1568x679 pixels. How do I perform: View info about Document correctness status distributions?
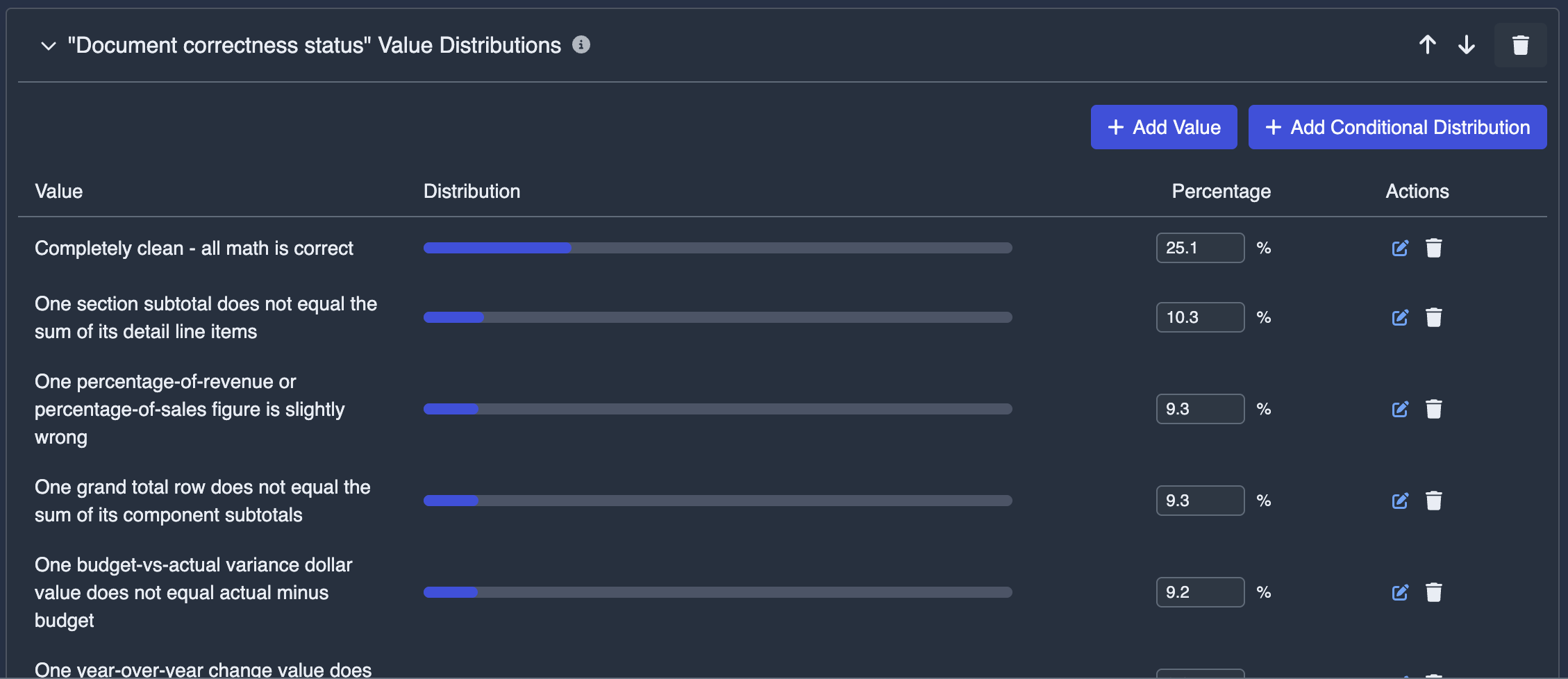coord(582,44)
